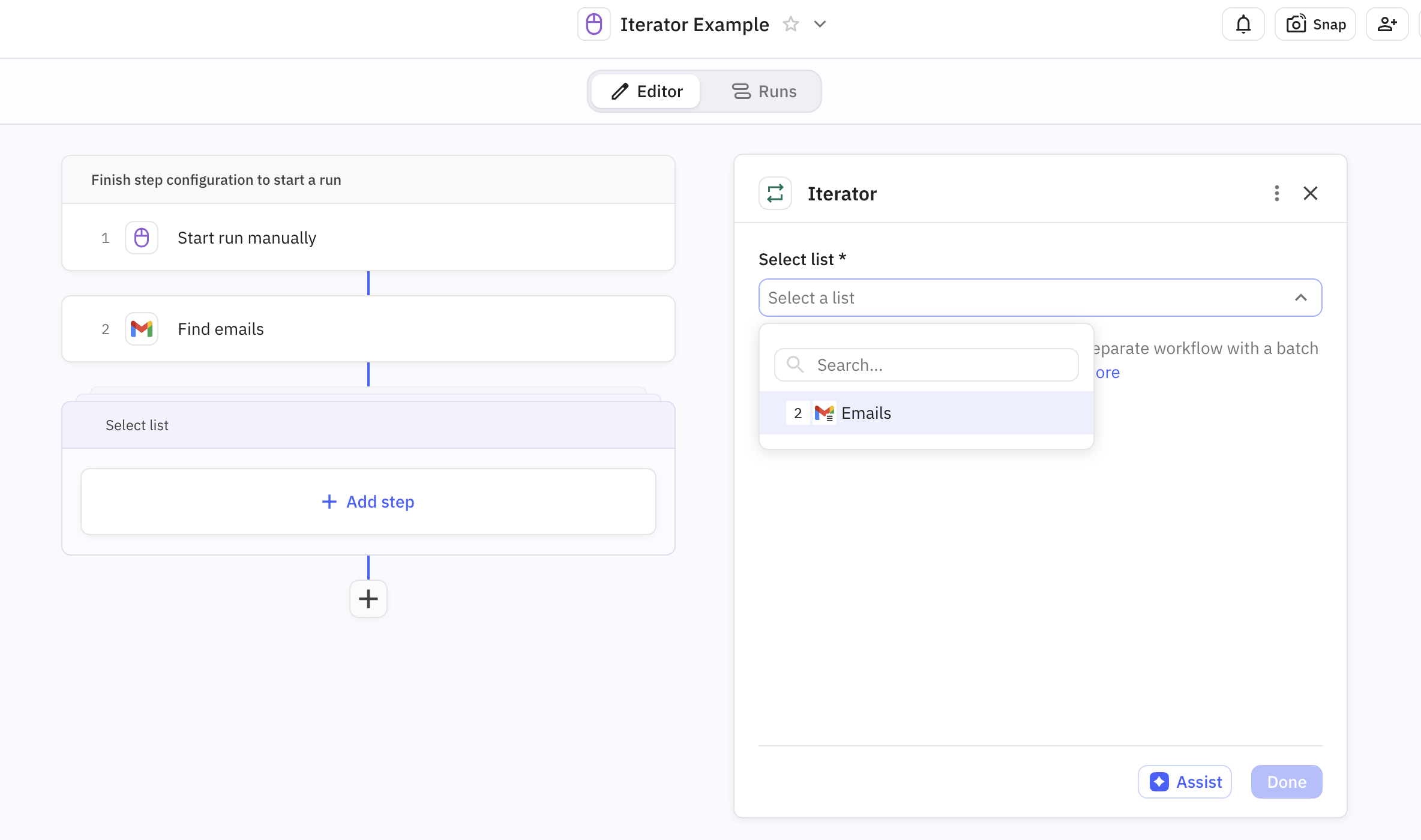Collapse the Select a list dropdown
The height and width of the screenshot is (840, 1421).
click(x=1300, y=298)
